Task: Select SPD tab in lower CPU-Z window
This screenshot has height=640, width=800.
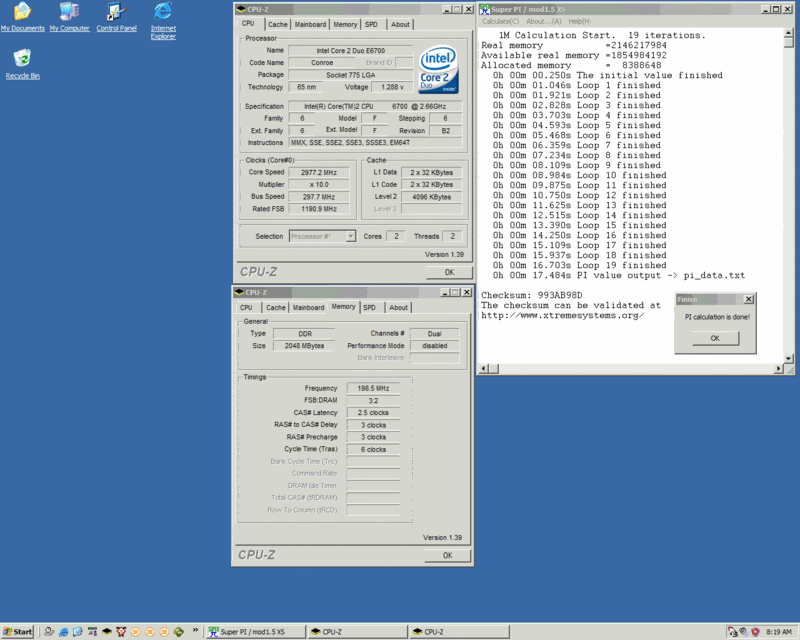Action: coord(369,308)
